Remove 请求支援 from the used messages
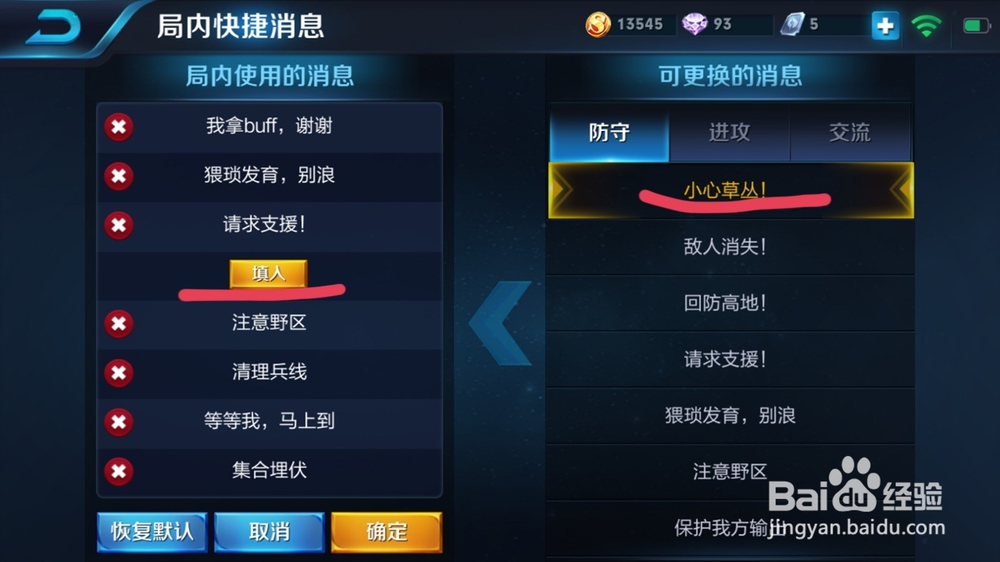The height and width of the screenshot is (562, 1000). point(119,225)
